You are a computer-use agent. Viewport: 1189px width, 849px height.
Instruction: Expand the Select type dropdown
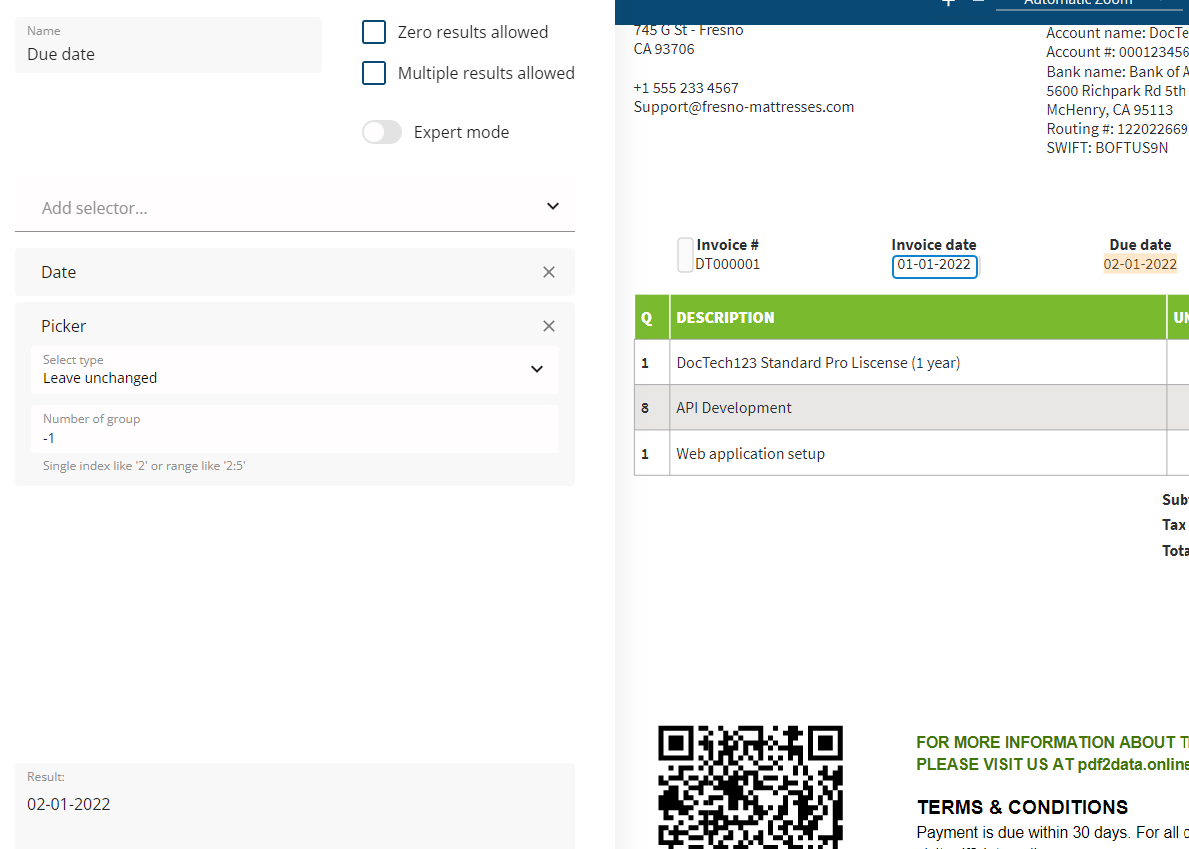(x=295, y=369)
